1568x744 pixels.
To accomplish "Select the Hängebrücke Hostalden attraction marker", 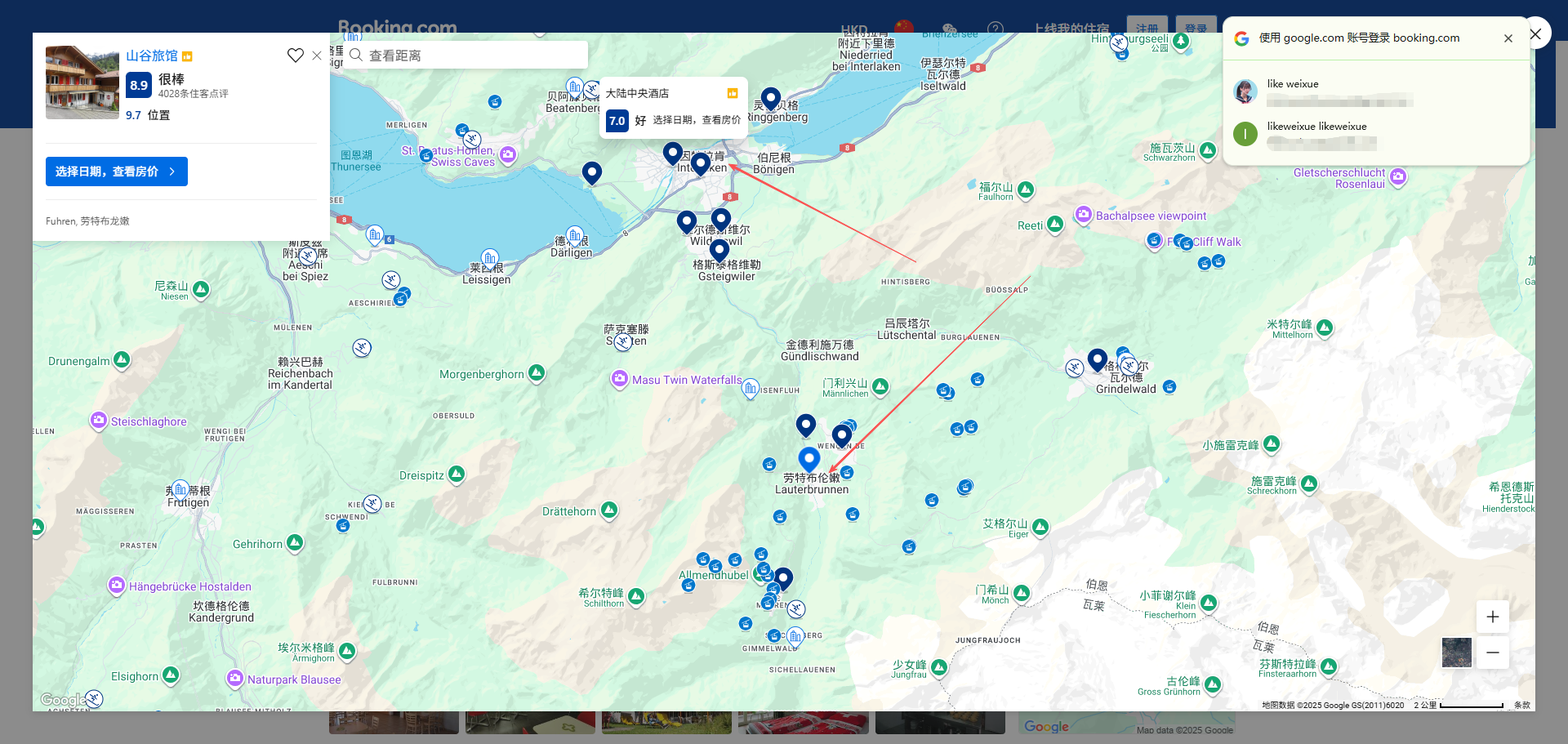I will point(117,586).
